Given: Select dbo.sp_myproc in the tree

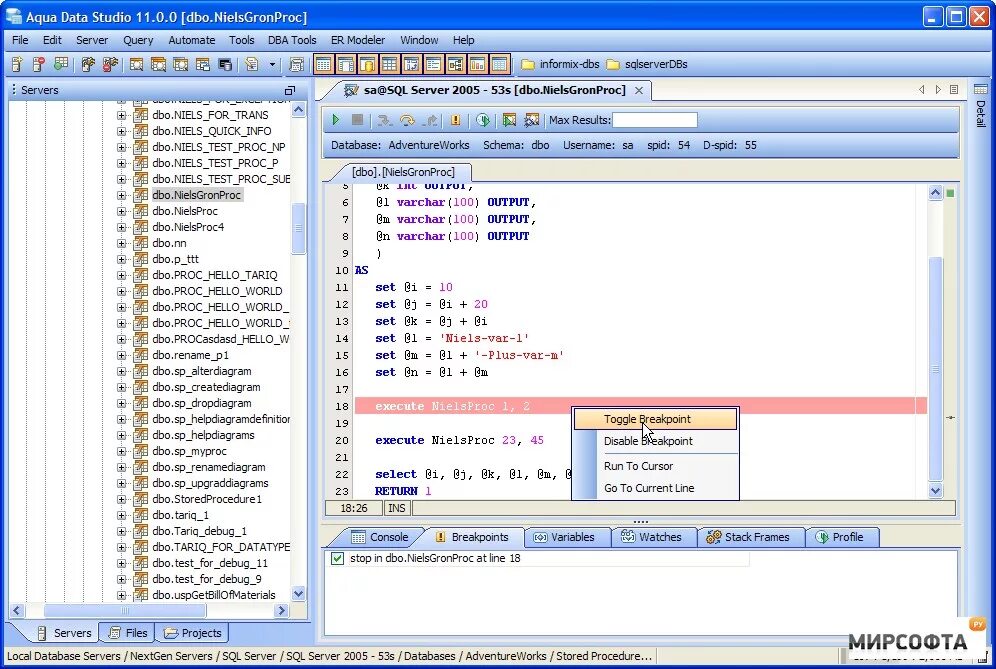Looking at the screenshot, I should 189,451.
